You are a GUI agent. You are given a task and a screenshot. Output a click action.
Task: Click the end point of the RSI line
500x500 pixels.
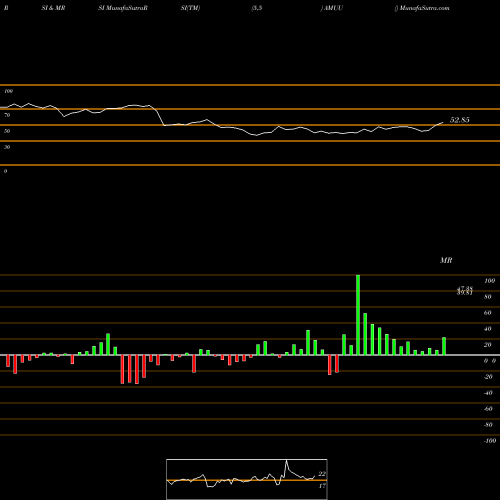pos(443,122)
